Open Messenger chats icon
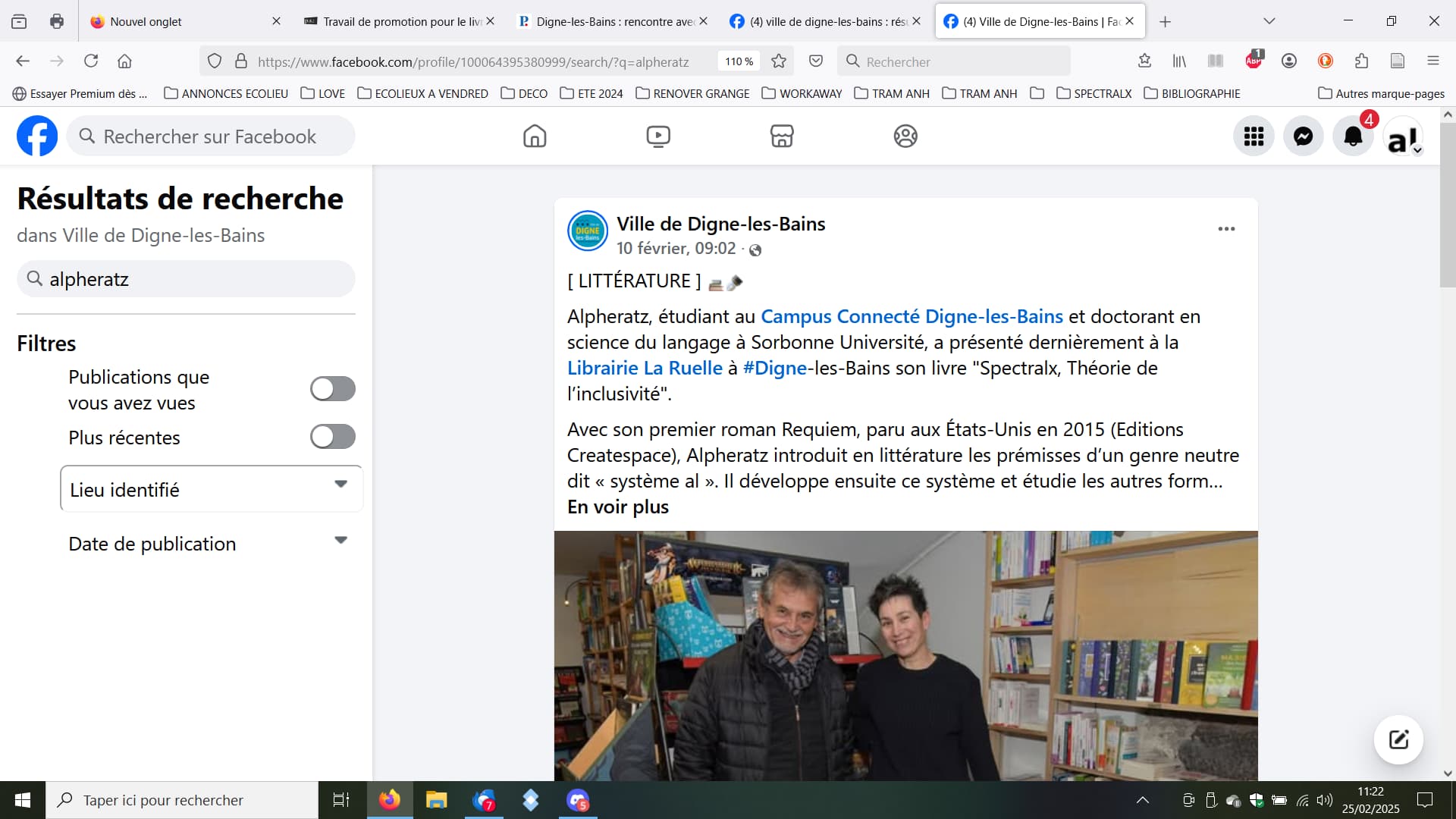This screenshot has width=1456, height=819. click(1304, 136)
